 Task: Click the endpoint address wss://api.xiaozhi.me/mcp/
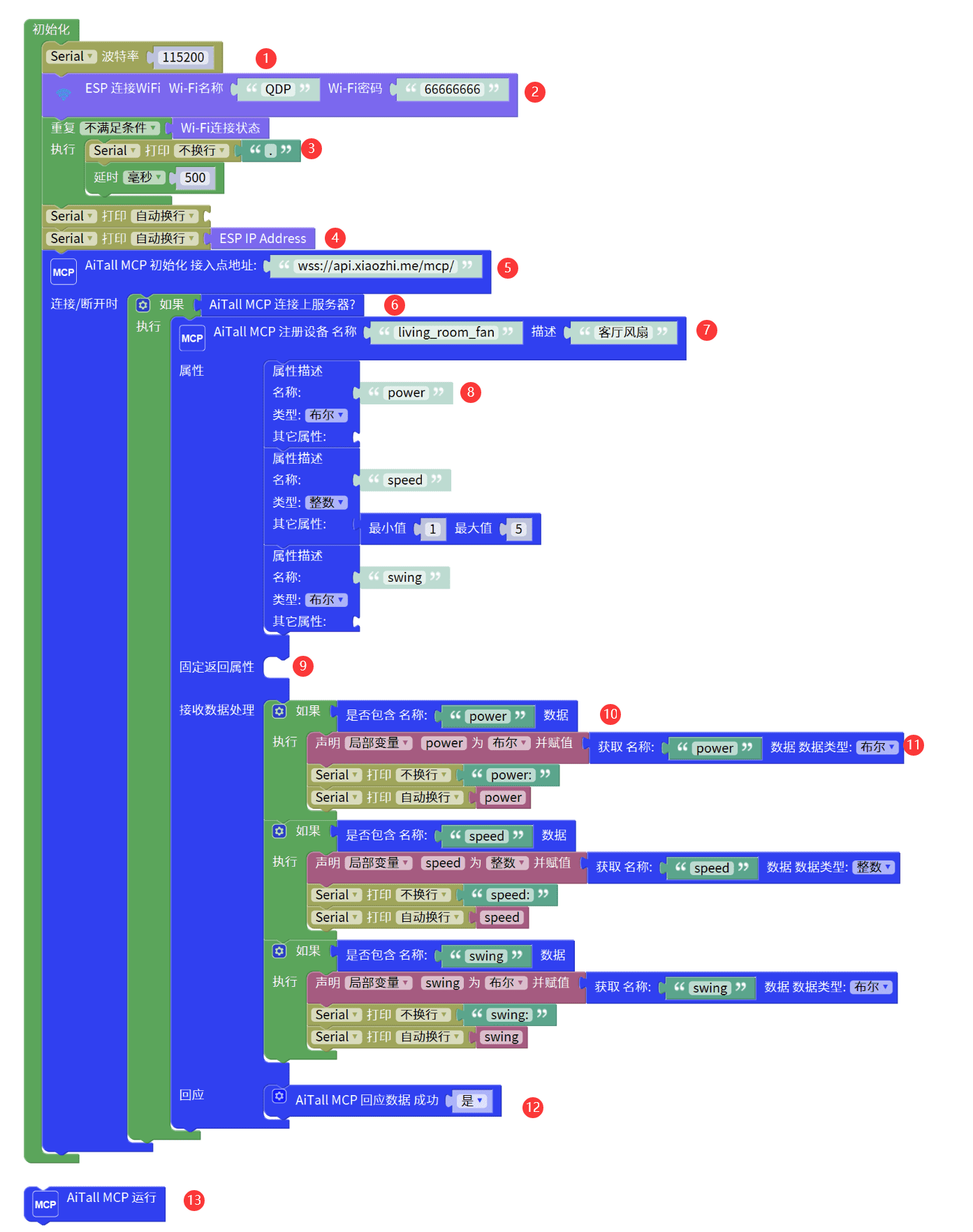coord(376,266)
